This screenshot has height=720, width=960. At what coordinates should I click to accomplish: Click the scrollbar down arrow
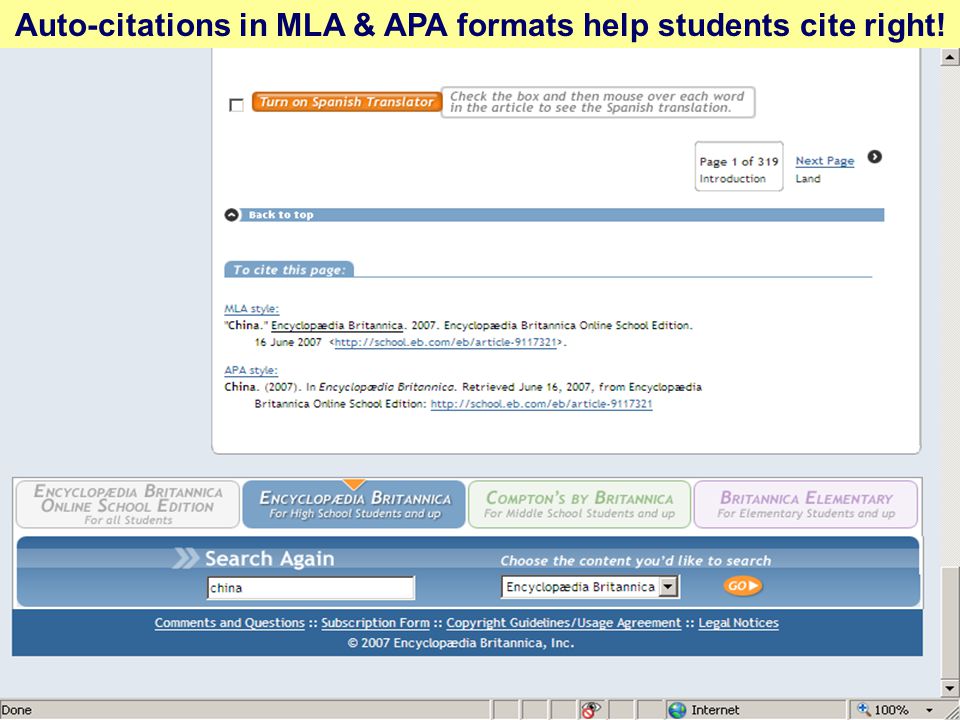(950, 688)
